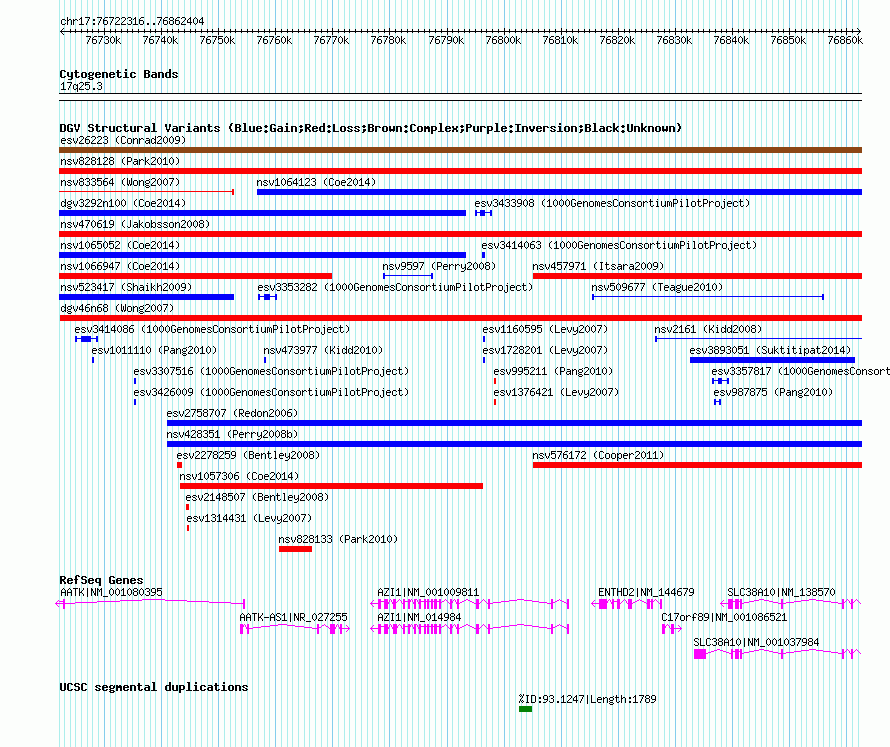Open AATK-AS1|NR_027255 gene label
Screen dimensions: 890x747
point(293,617)
